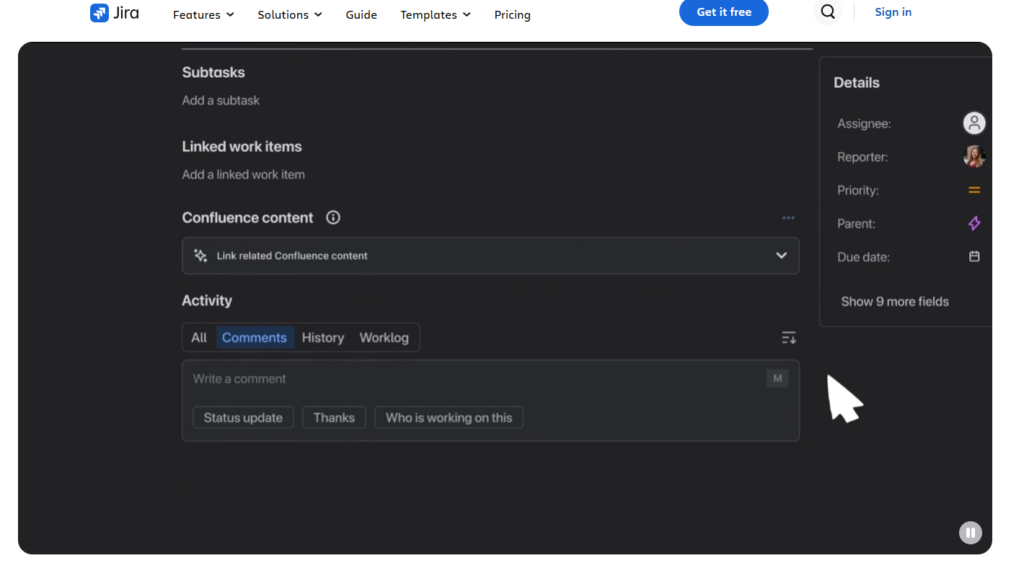Expand the Features menu

[x=203, y=14]
